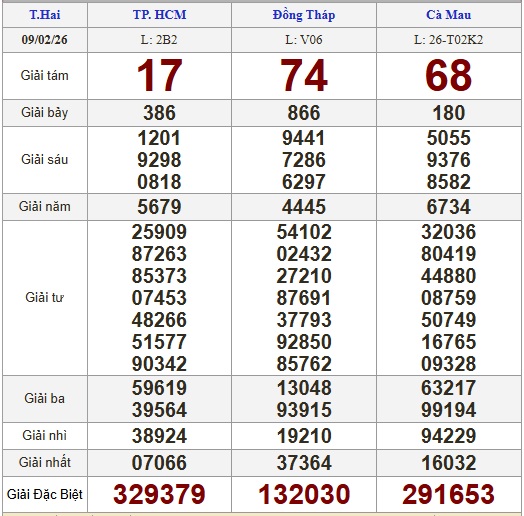Click Giải nhất number 07066
Image resolution: width=524 pixels, height=516 pixels.
tap(159, 463)
